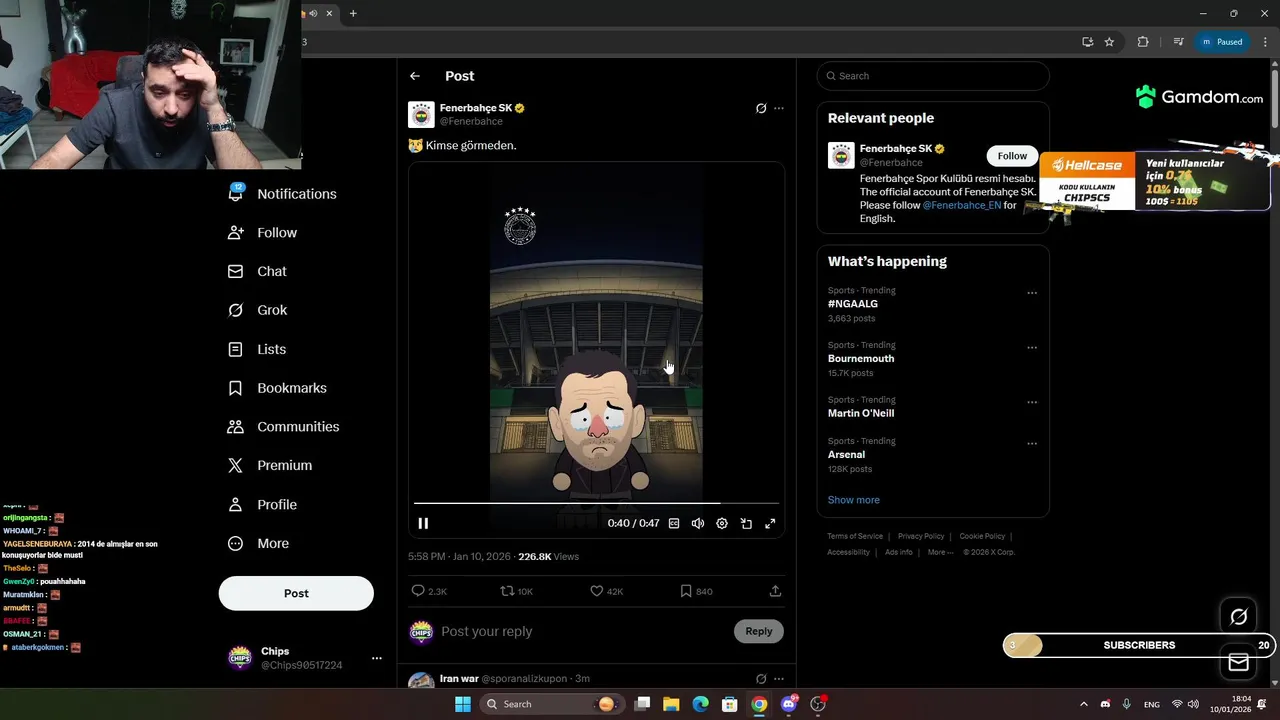Open the Iran war post's three-dot menu

coord(779,679)
